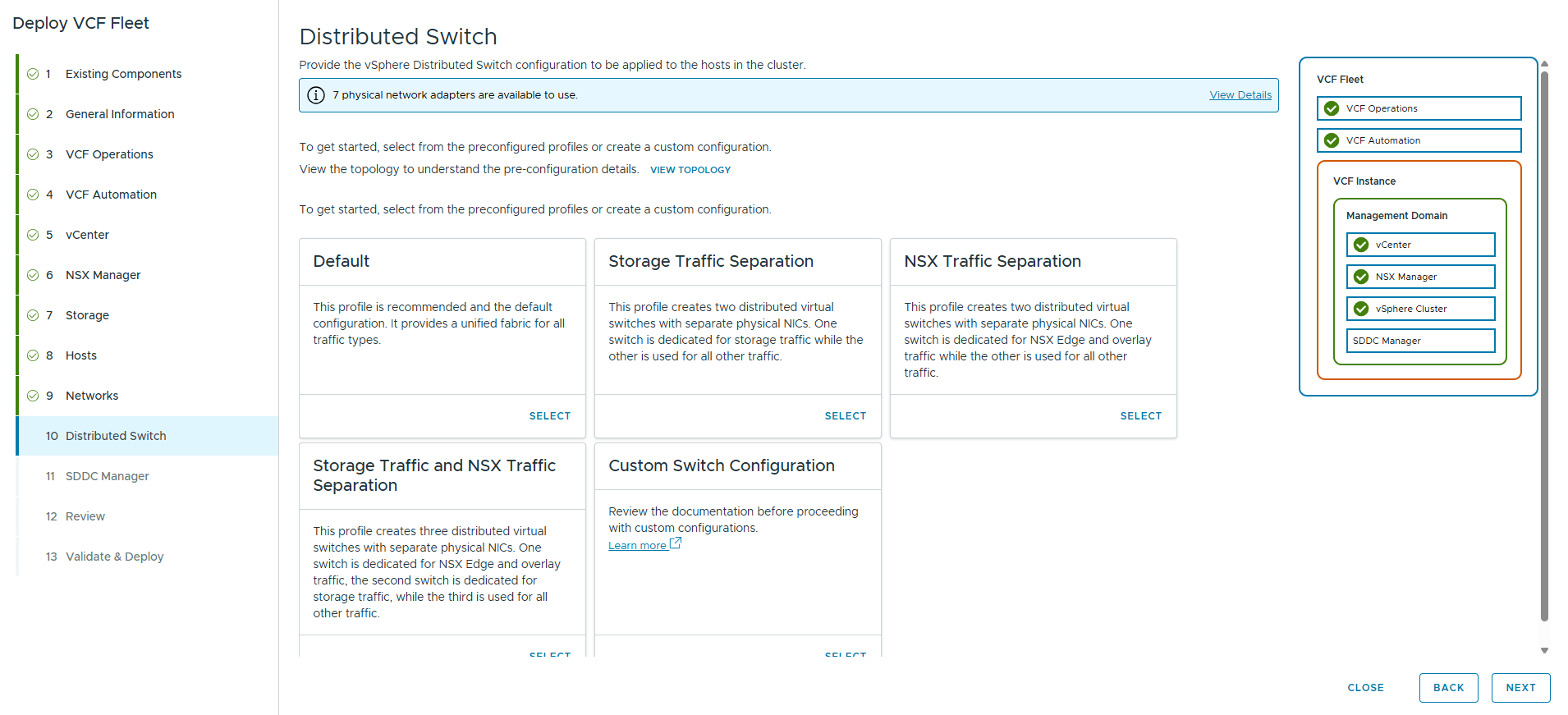
Task: Click the completed check icon for Existing Components step
Action: (x=33, y=74)
